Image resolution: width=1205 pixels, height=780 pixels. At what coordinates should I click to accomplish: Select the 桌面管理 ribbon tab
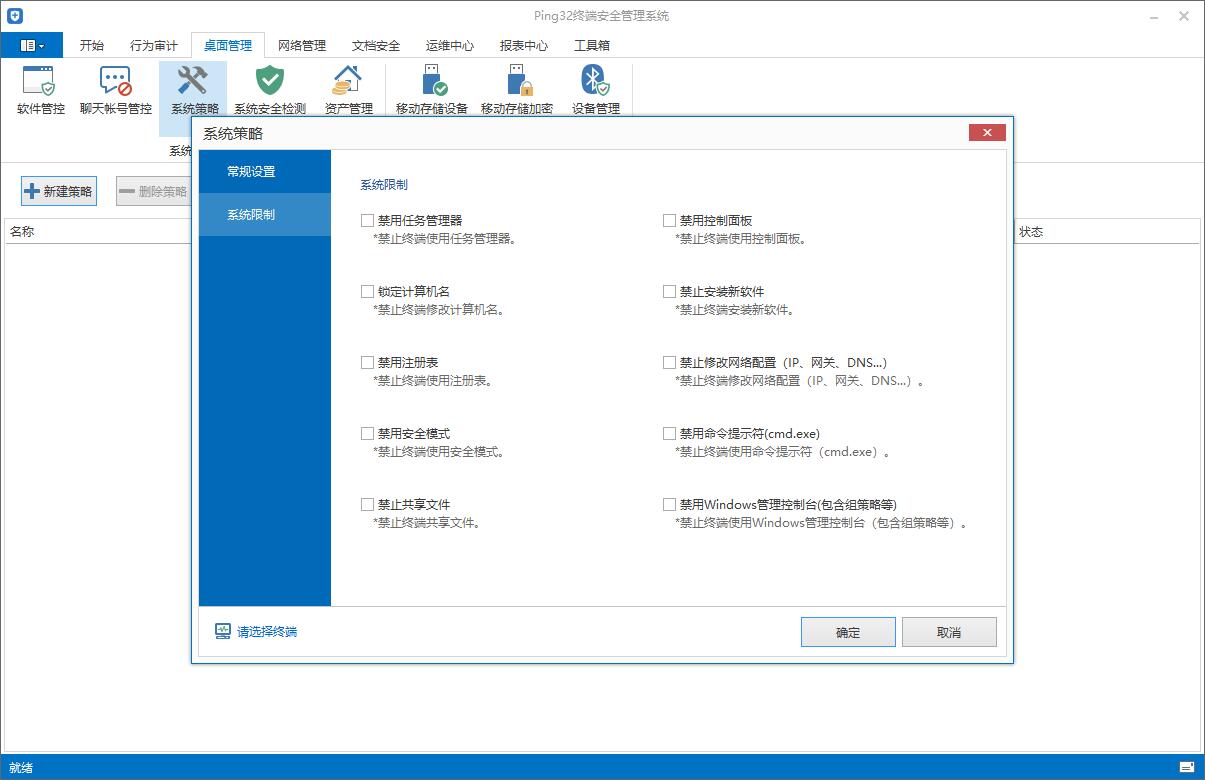[x=228, y=45]
